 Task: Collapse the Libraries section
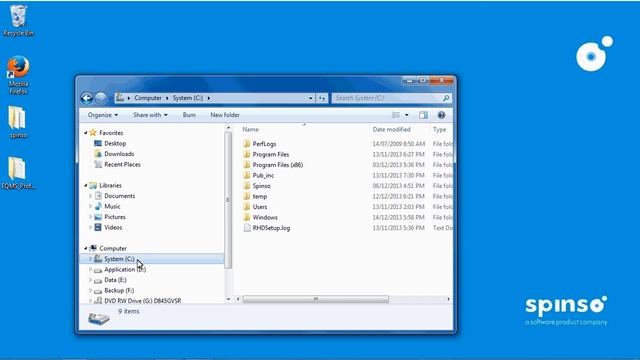pos(86,185)
